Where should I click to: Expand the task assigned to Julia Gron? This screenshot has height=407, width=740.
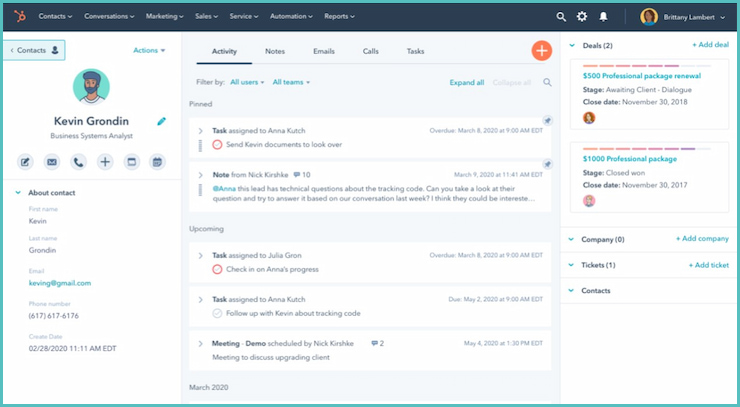[x=201, y=255]
